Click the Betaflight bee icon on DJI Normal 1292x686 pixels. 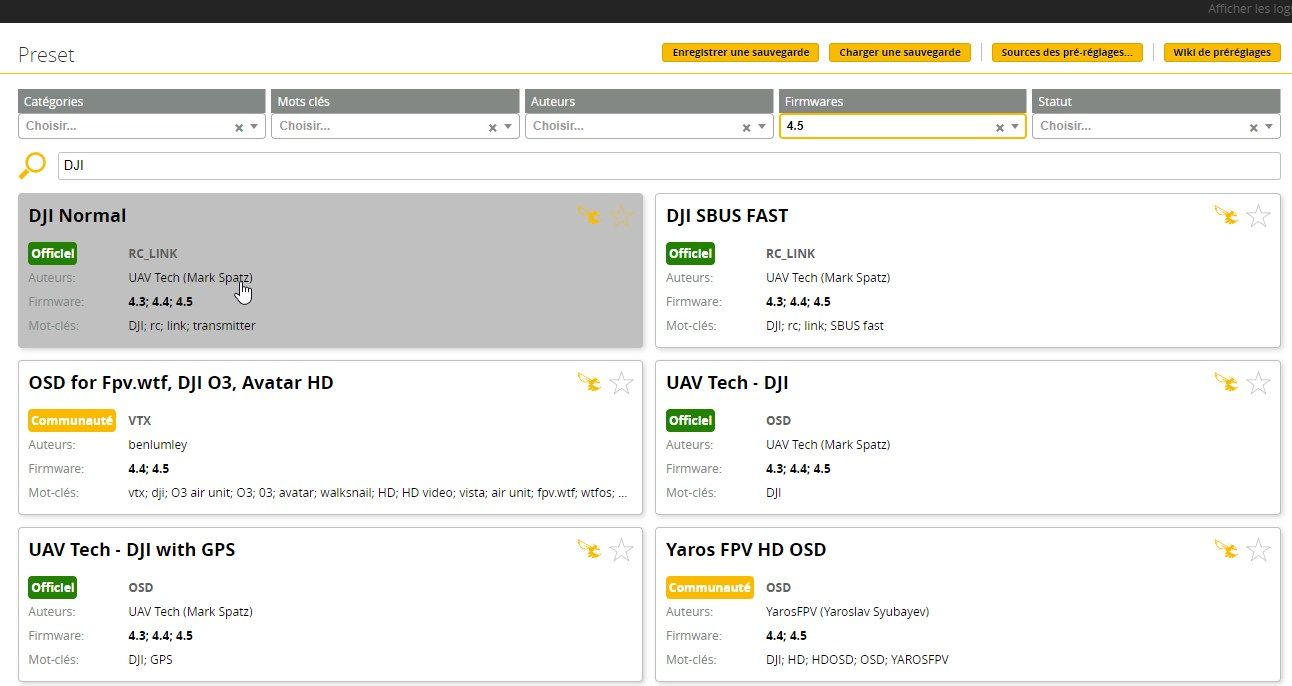589,215
